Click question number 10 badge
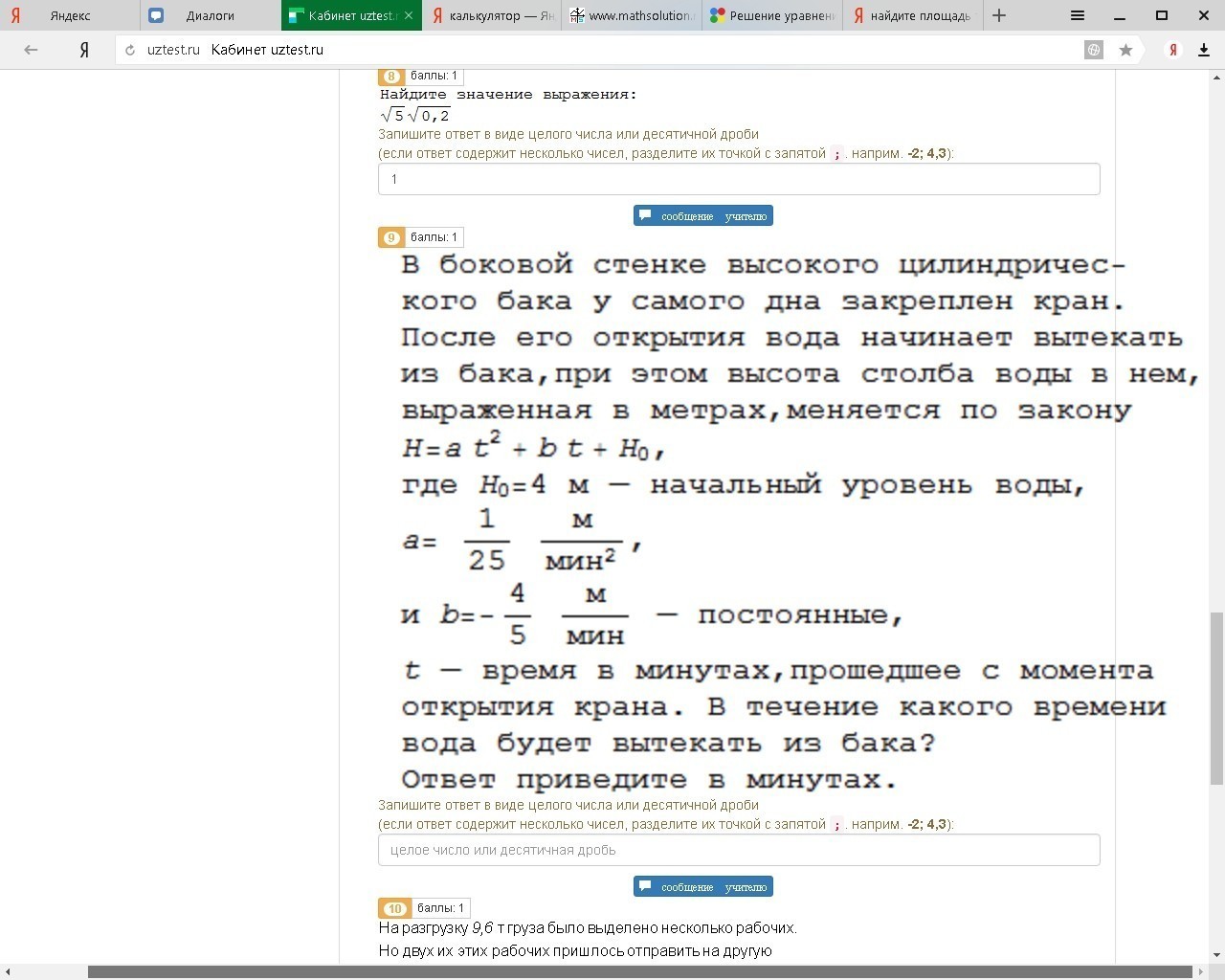Screen dimensions: 1225x980 coord(394,908)
